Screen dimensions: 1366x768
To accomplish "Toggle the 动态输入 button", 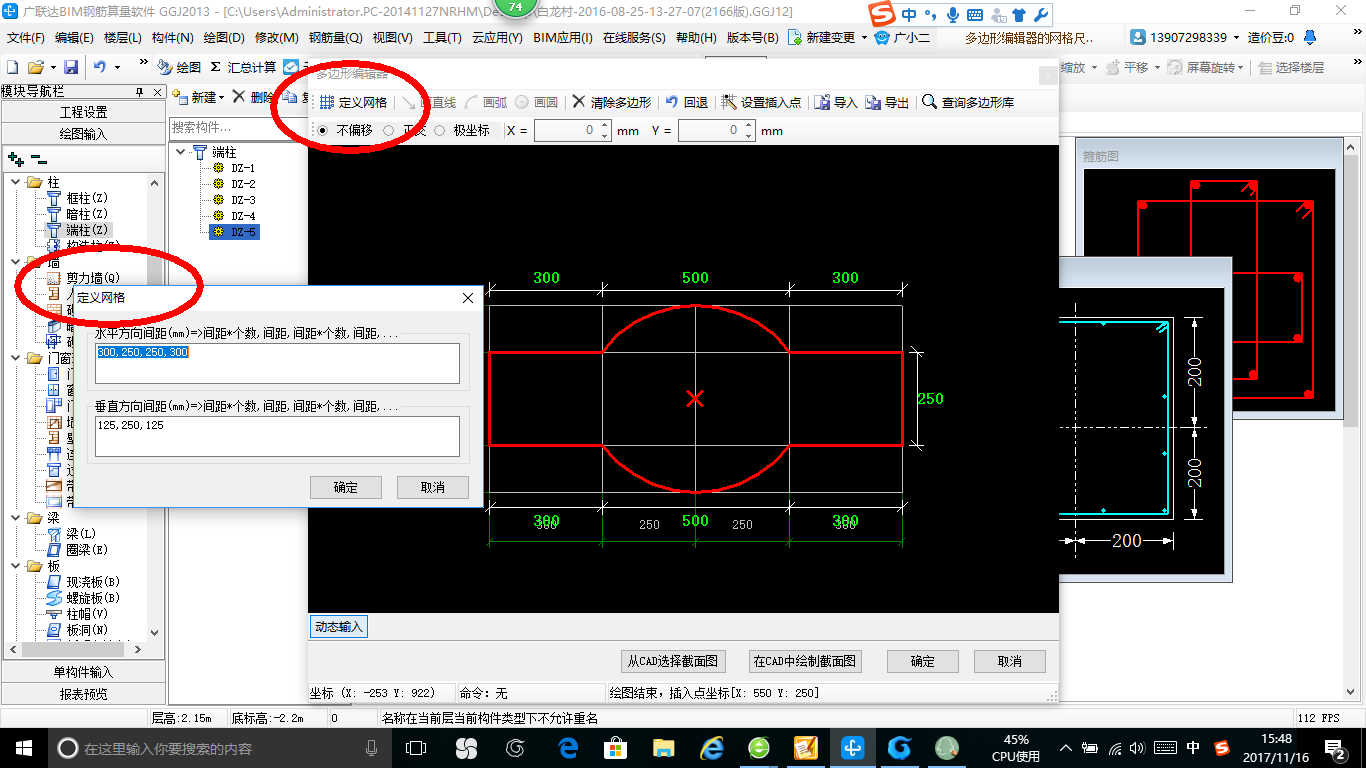I will 340,627.
